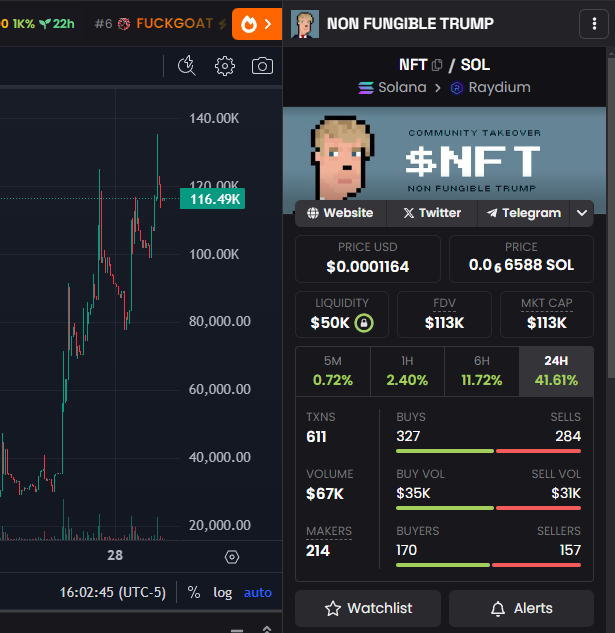The width and height of the screenshot is (615, 633).
Task: Click the buyers versus sellers ratio bar
Action: (488, 565)
